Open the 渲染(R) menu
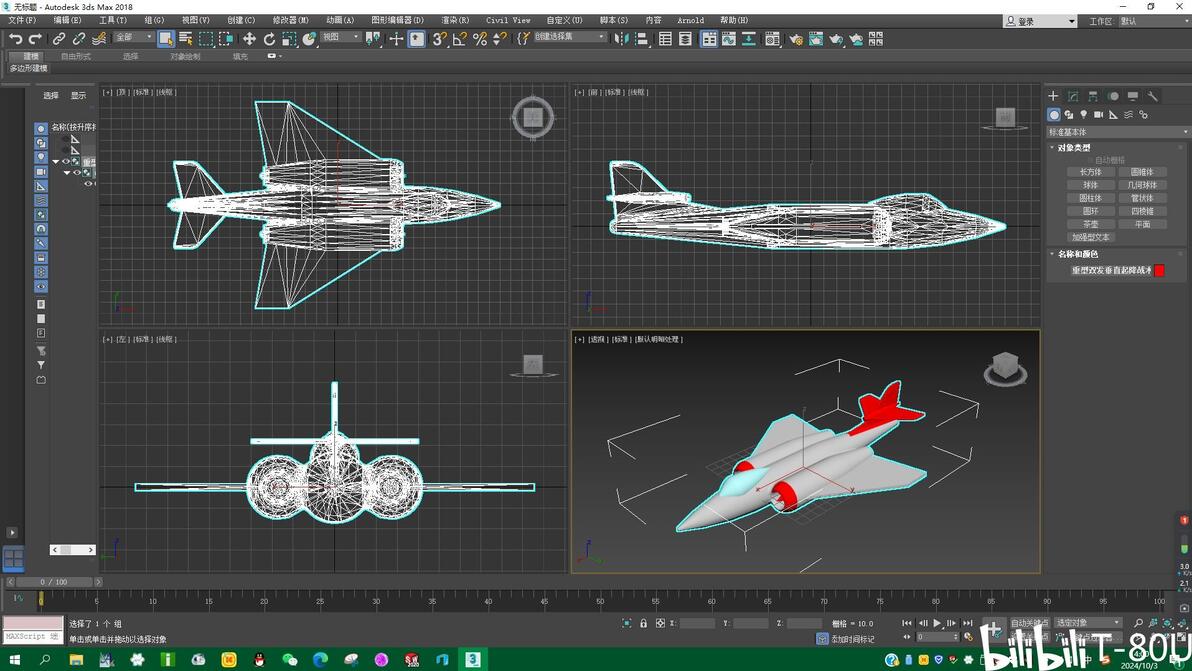 [455, 21]
